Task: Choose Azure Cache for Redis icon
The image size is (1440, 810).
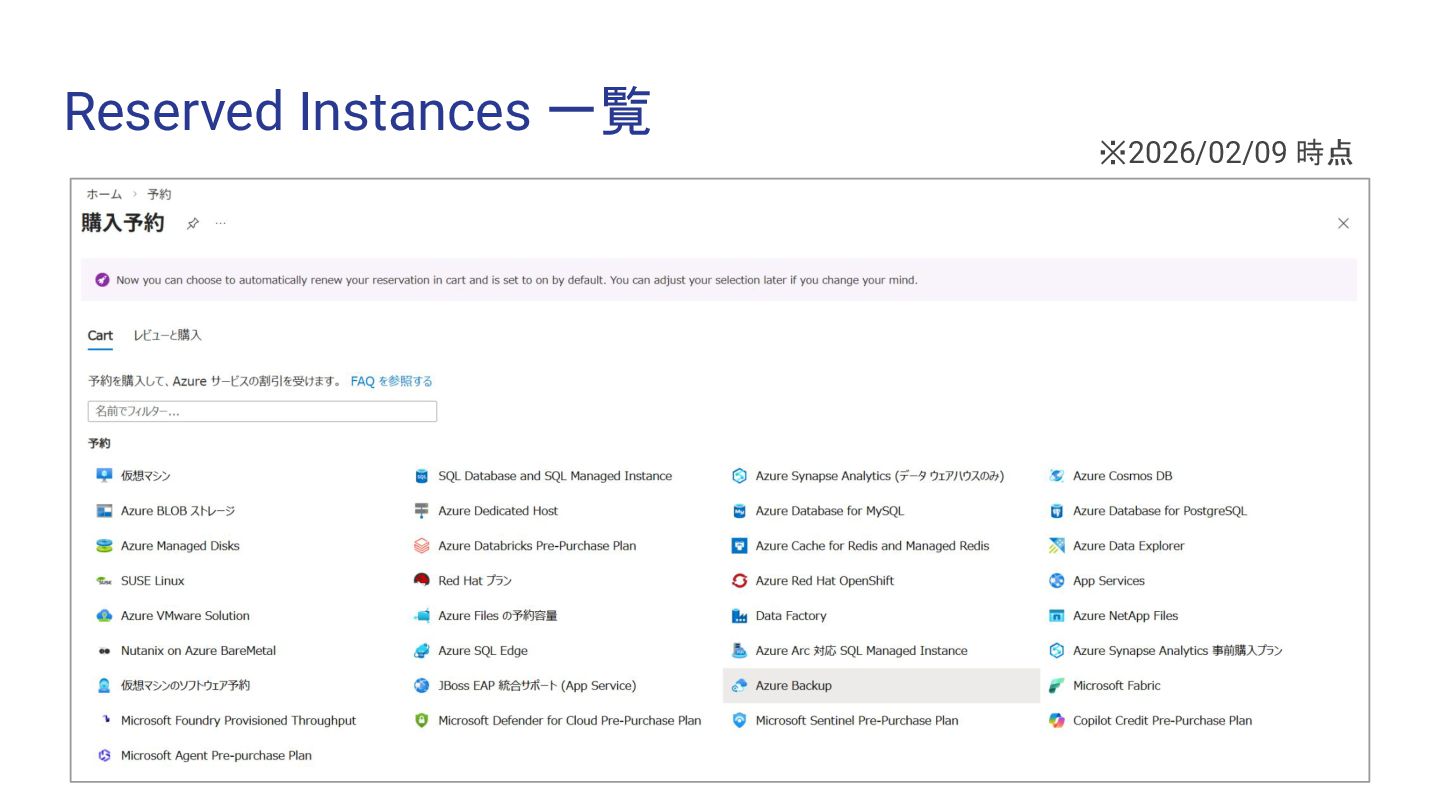Action: point(739,546)
